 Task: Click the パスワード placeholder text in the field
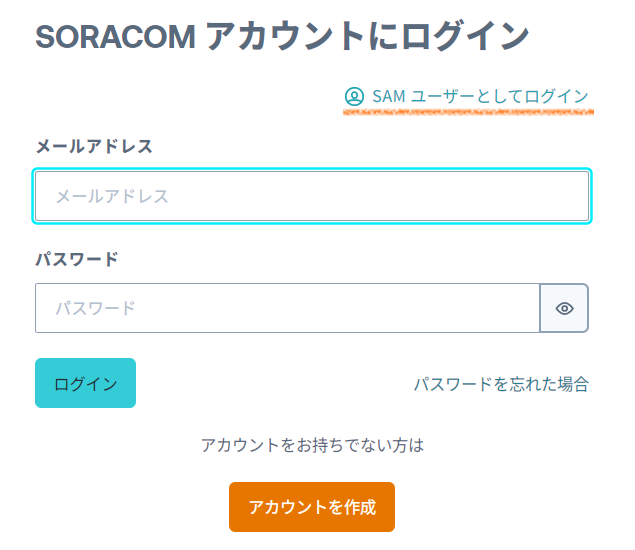pyautogui.click(x=95, y=308)
